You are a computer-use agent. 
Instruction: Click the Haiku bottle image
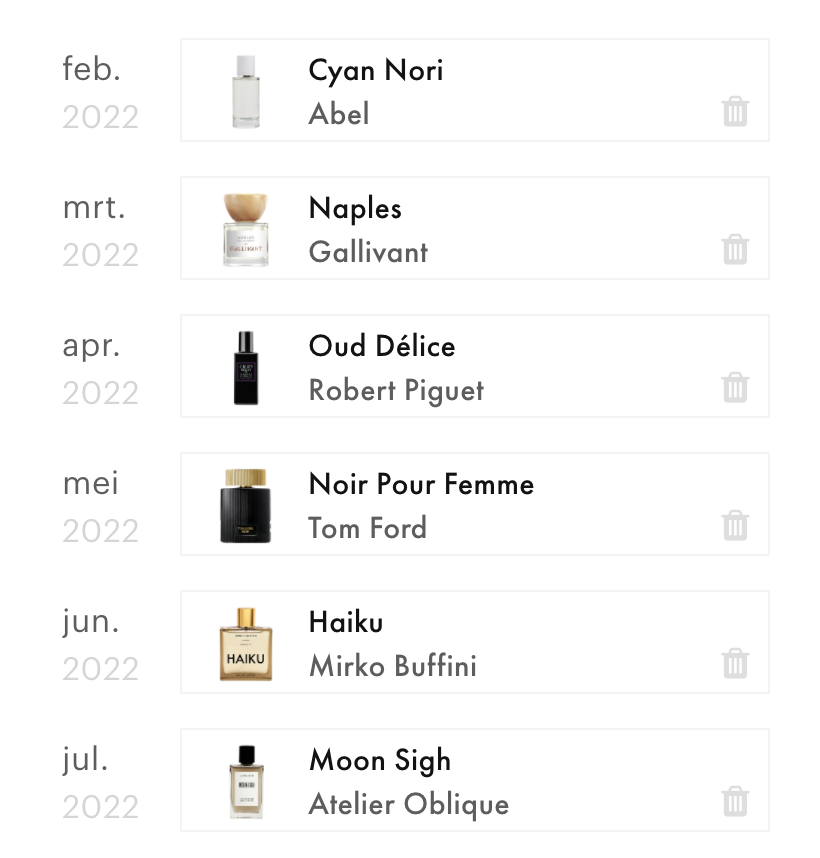tap(245, 643)
